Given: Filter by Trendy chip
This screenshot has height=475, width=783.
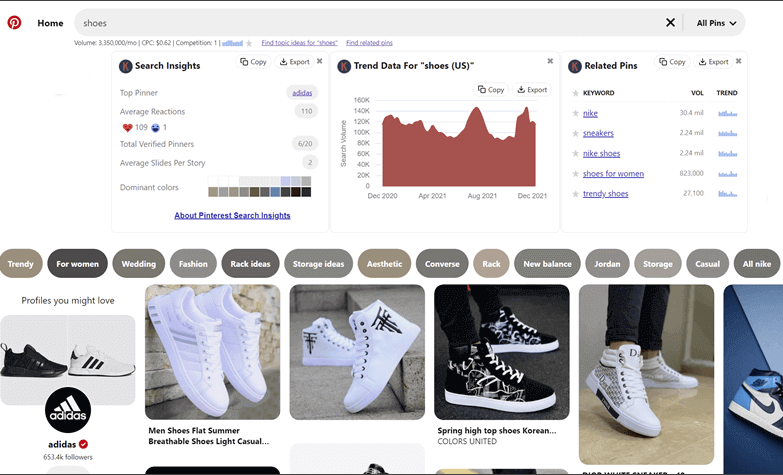Looking at the screenshot, I should coord(21,263).
